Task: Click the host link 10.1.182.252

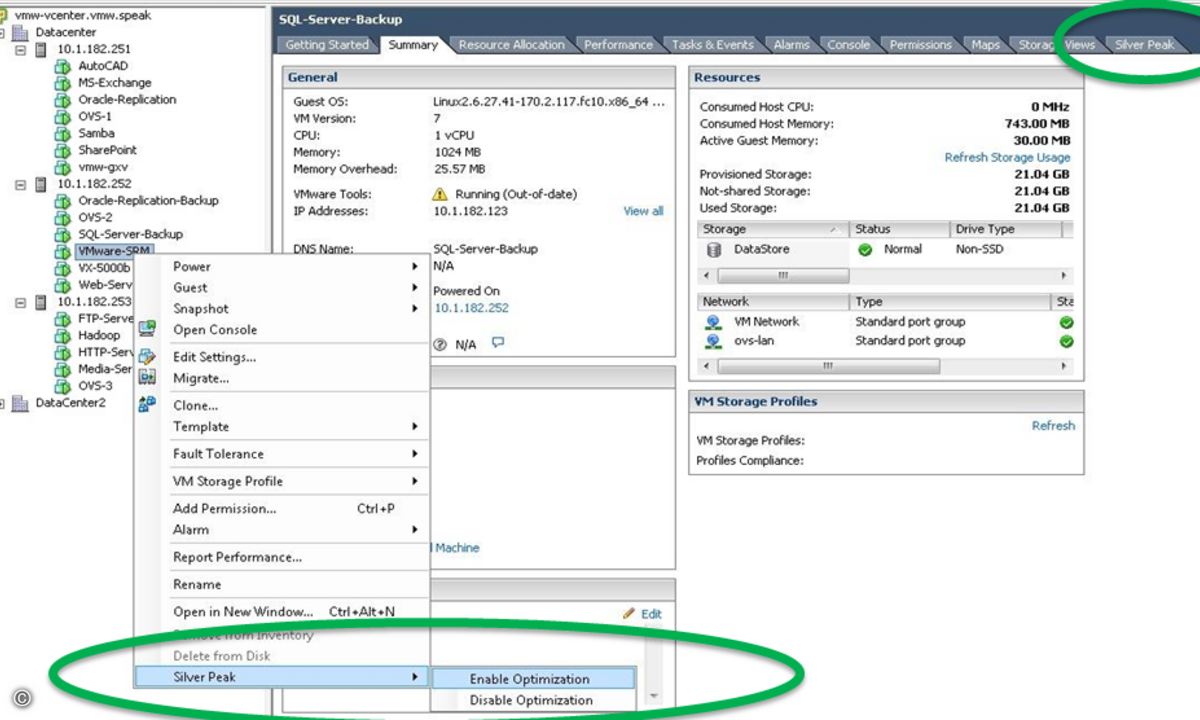Action: tap(471, 308)
